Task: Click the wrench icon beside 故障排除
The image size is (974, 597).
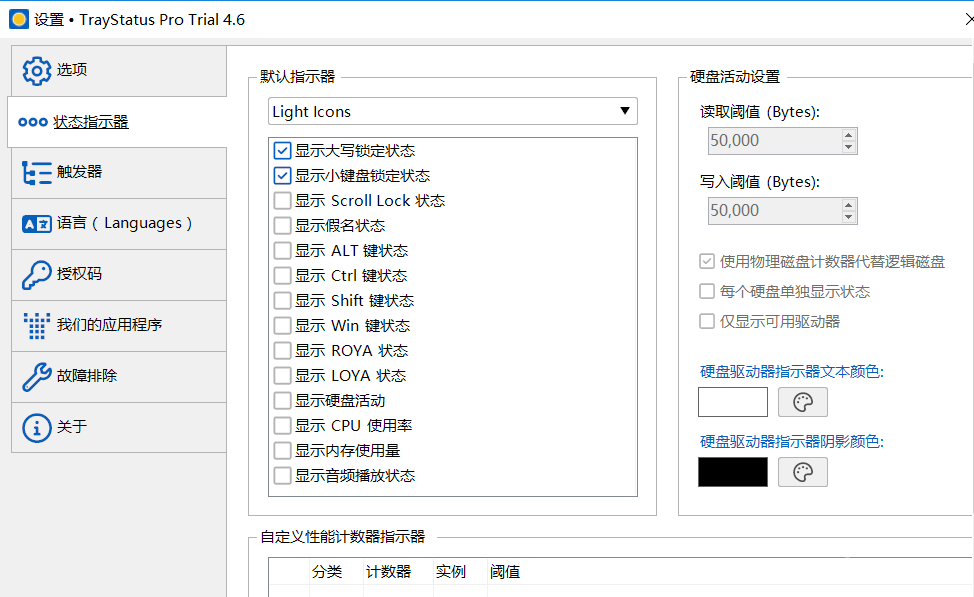Action: click(x=36, y=377)
